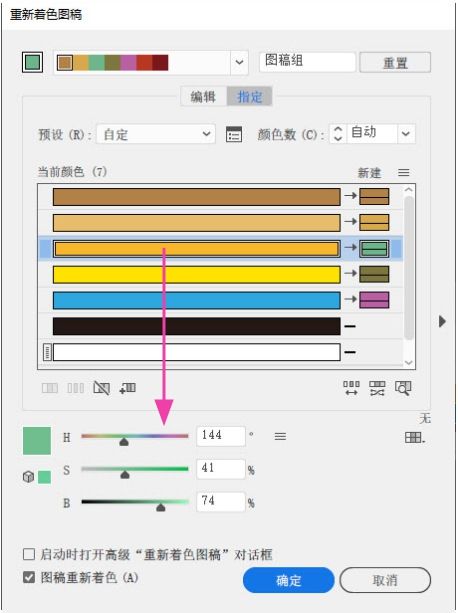Click the H hue slider handle
Screen dimensions: 458x613
124,442
